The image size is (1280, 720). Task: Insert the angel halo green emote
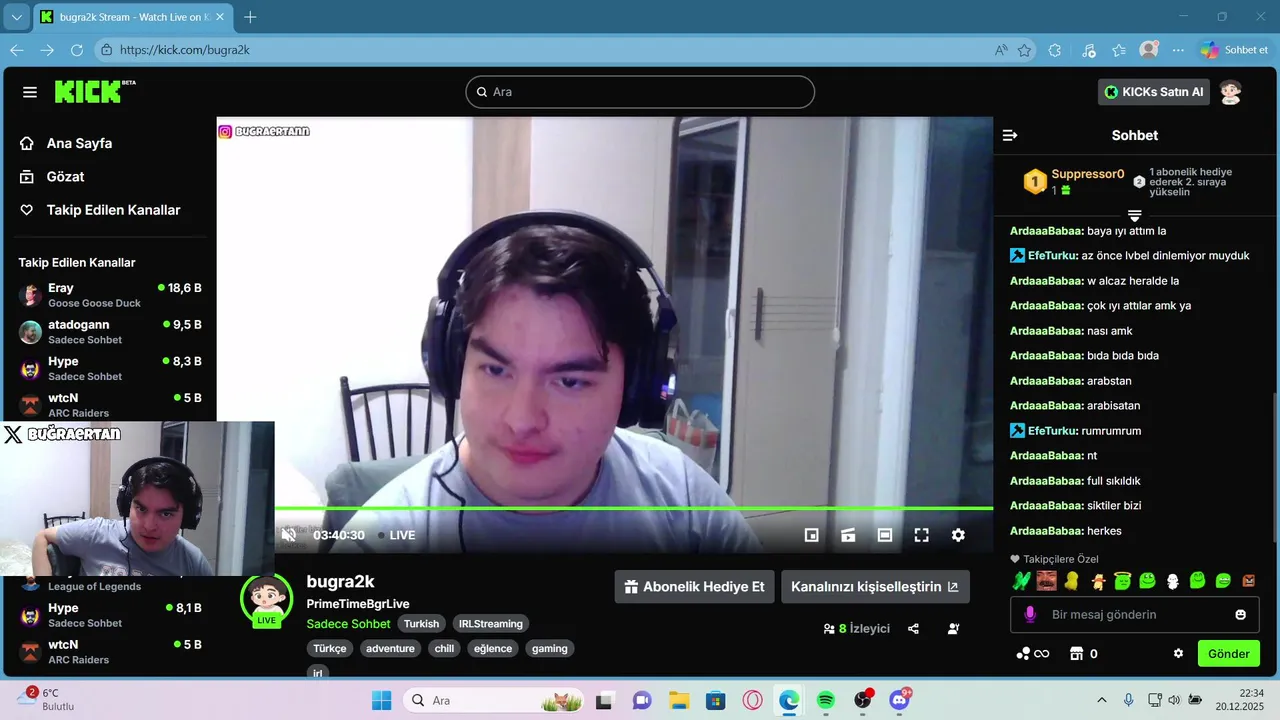pyautogui.click(x=1122, y=581)
